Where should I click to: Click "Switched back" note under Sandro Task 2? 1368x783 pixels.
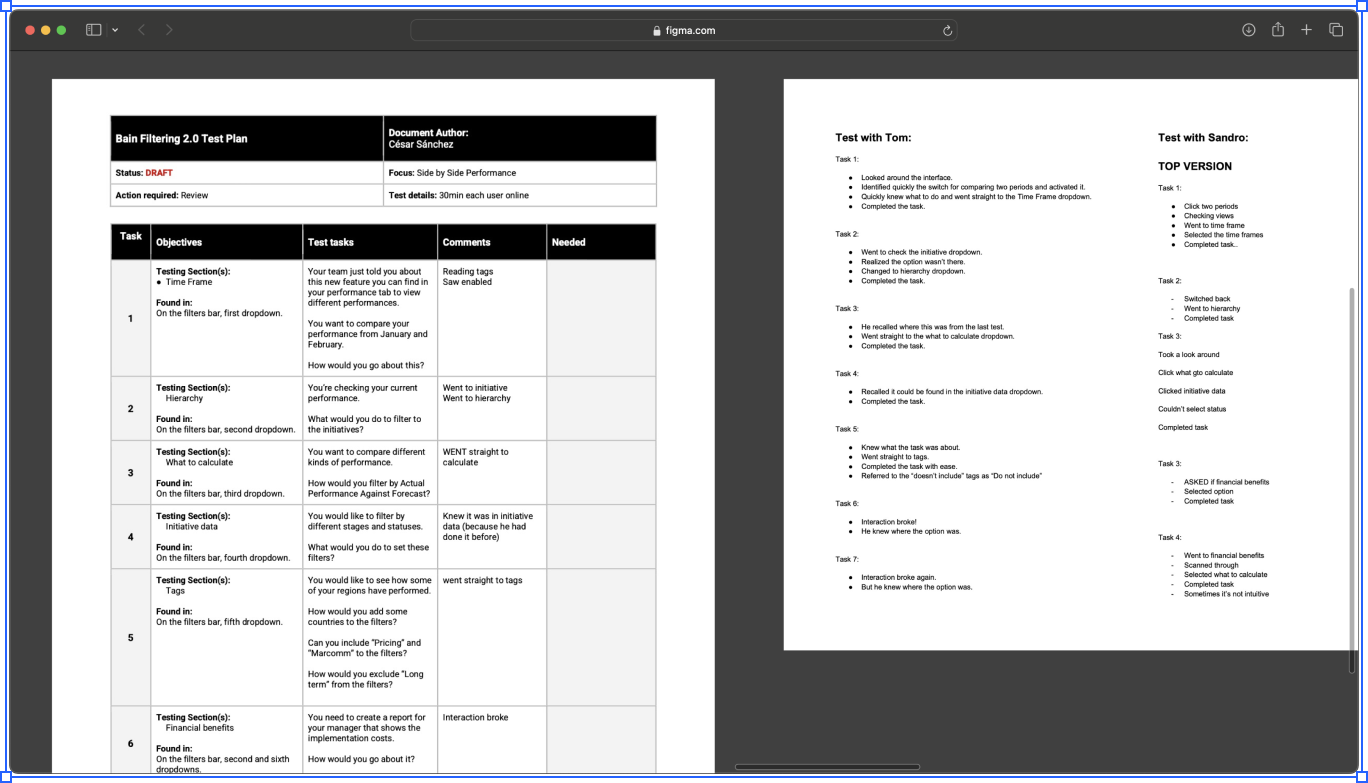(x=1207, y=299)
